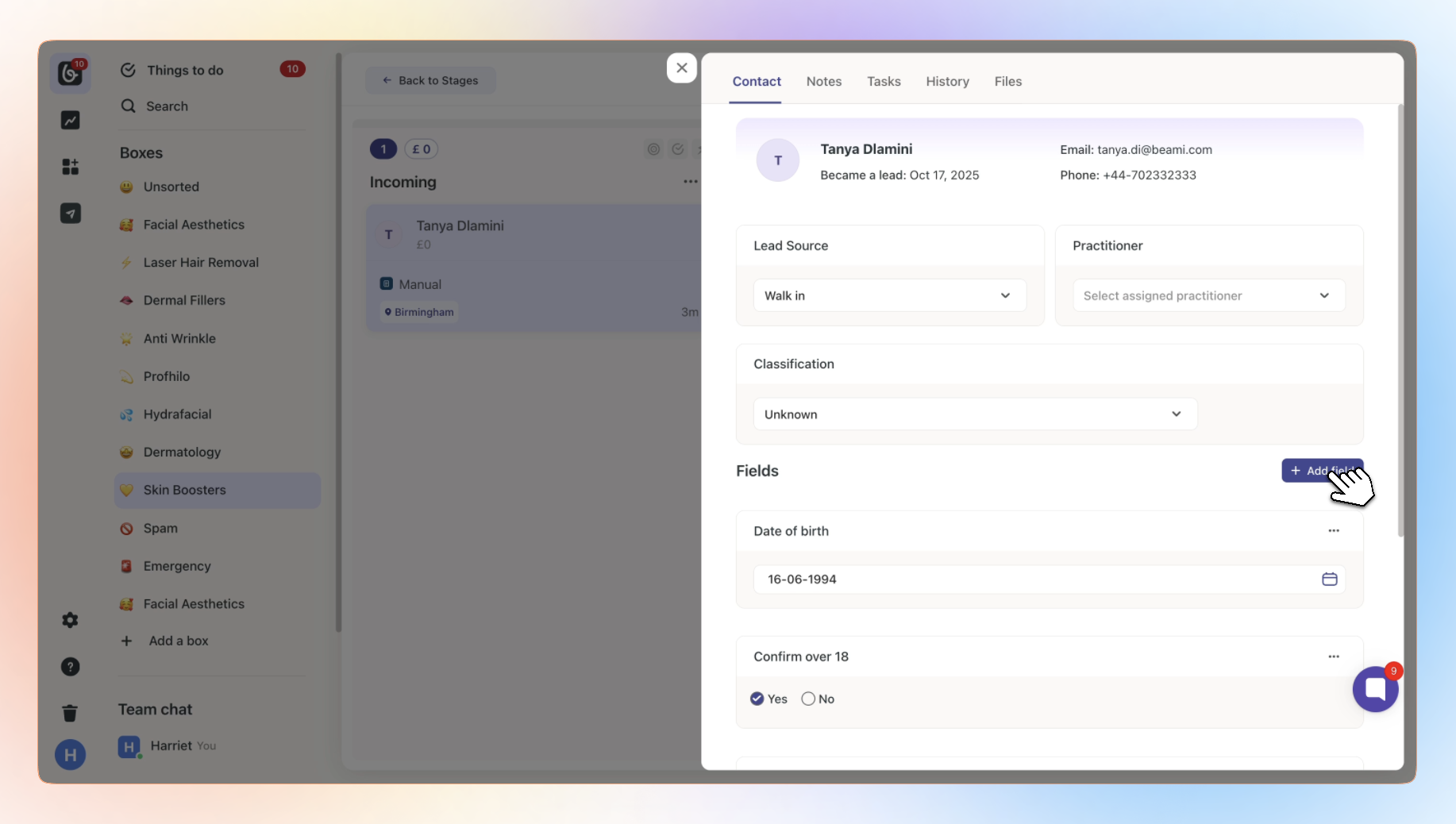
Task: Open the calendar picker for Date of birth
Action: [x=1330, y=579]
